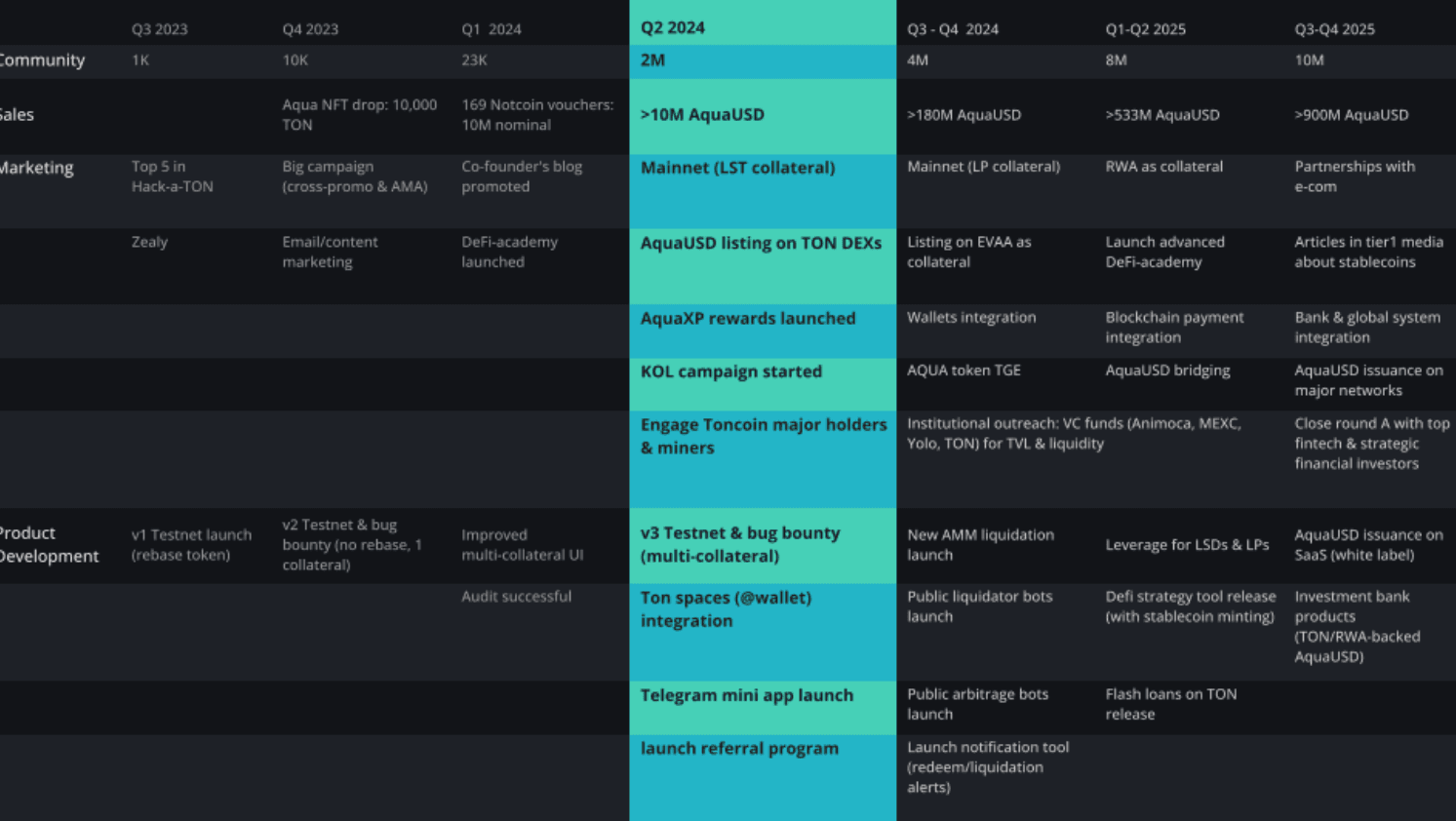Viewport: 1456px width, 821px height.
Task: Click the '>533M AquaUSD' cell
Action: (x=1162, y=115)
